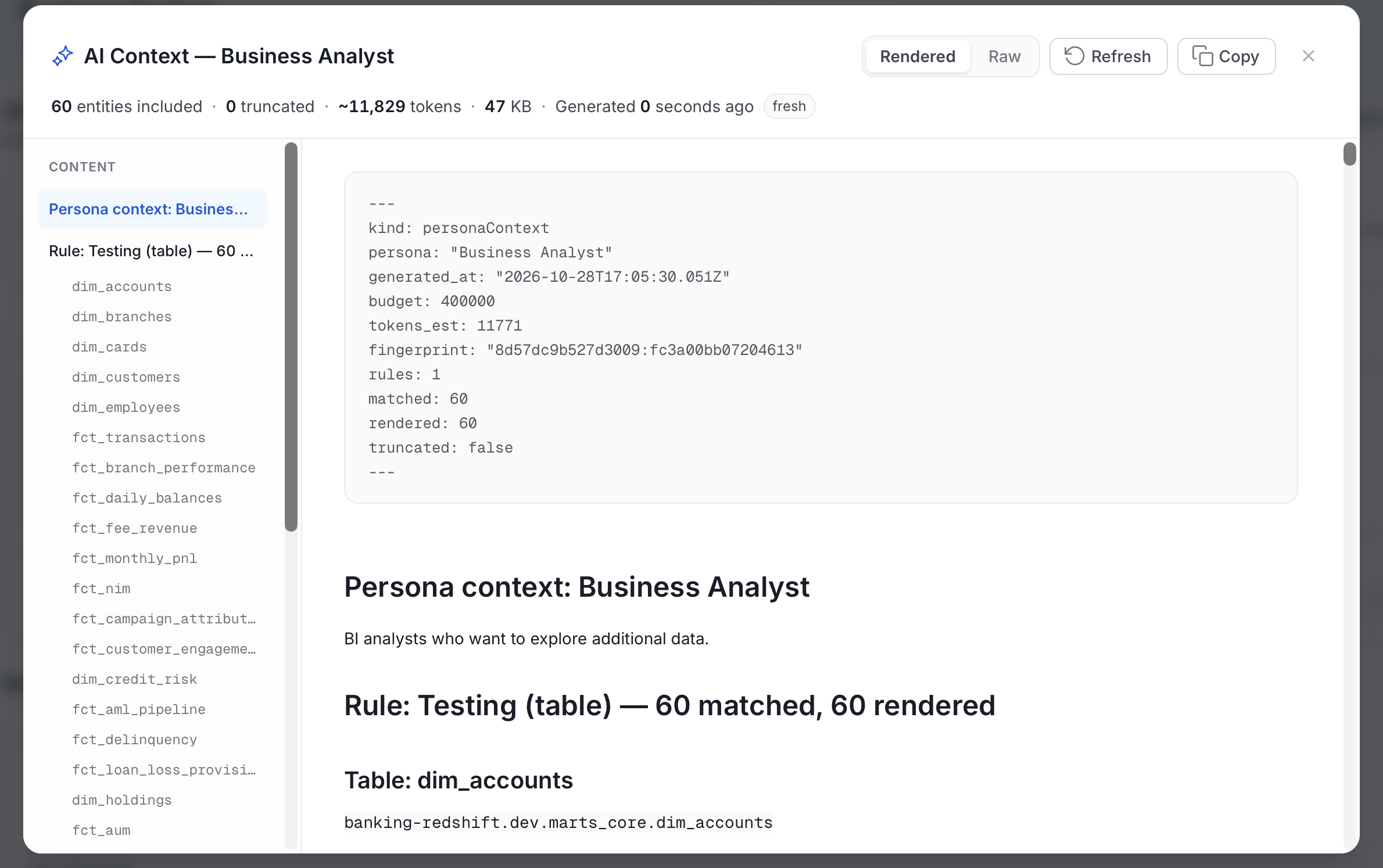Jump to fct_nim in content list

click(x=101, y=589)
